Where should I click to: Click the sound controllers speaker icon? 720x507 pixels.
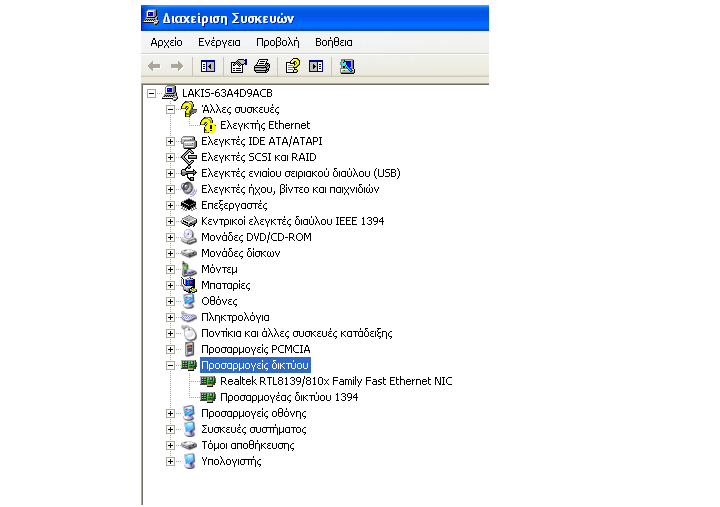(189, 189)
